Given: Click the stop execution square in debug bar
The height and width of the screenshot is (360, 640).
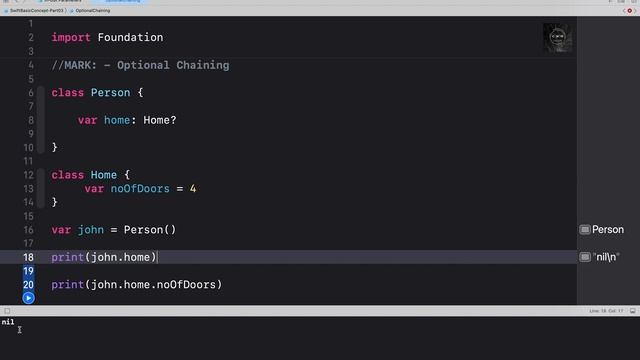Looking at the screenshot, I should pos(7,311).
